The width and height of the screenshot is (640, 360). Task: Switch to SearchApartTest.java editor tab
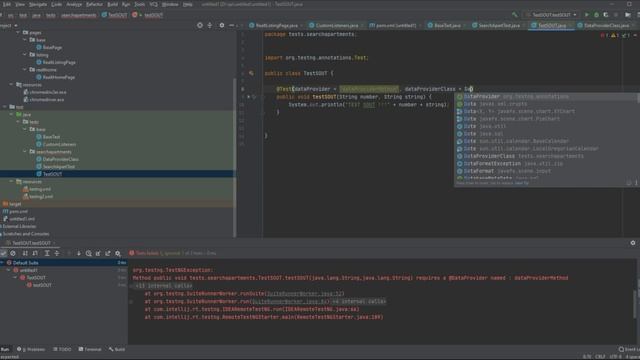pos(499,25)
